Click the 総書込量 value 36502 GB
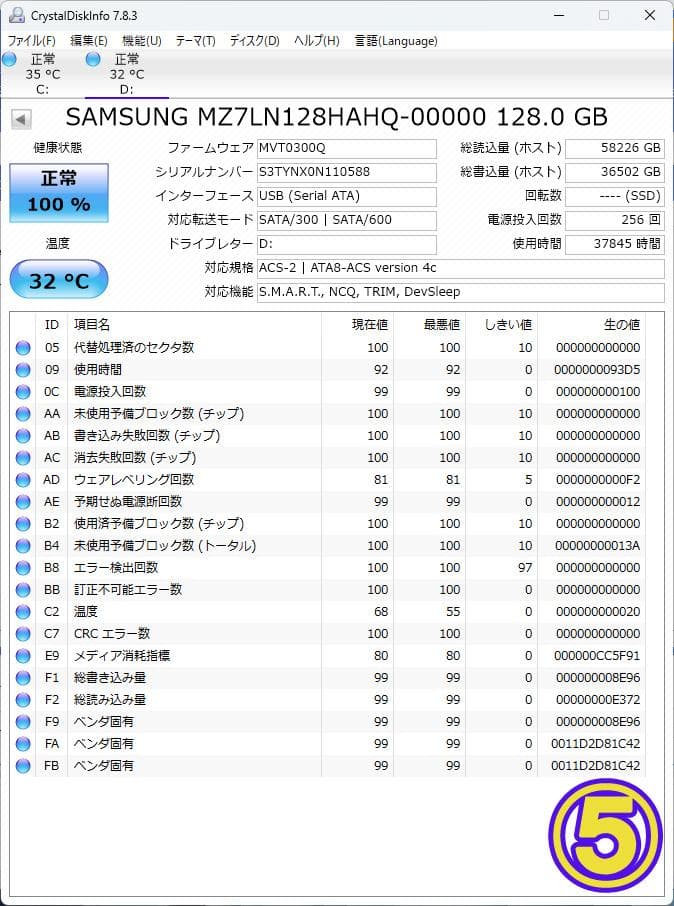674x906 pixels. point(615,172)
